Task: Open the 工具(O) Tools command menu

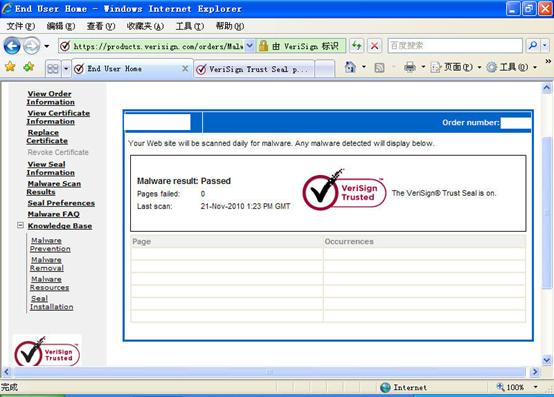Action: click(511, 67)
